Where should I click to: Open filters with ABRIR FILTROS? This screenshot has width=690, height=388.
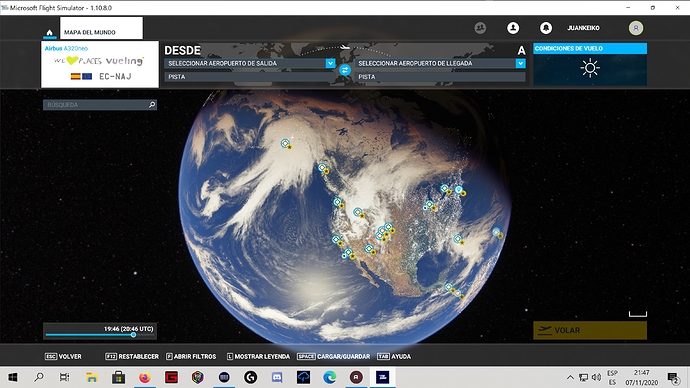point(191,356)
